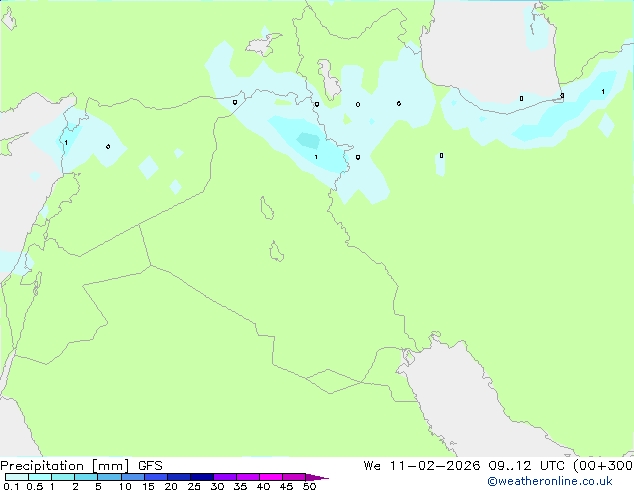
Task: Click the 15 to 20 mm legend swatch
Action: (x=155, y=477)
